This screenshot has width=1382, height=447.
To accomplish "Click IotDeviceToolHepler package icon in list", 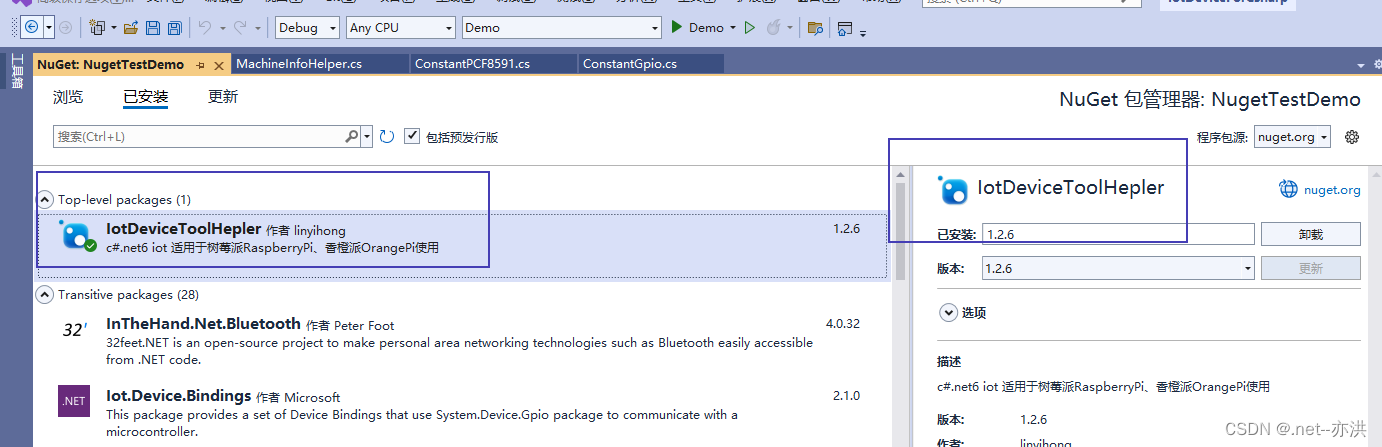I will [77, 237].
